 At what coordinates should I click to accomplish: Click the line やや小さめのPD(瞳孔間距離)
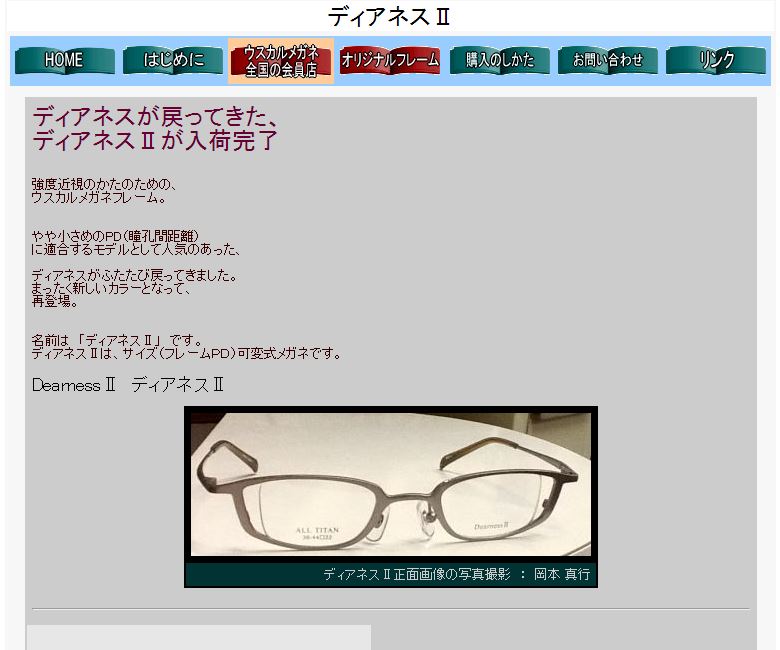[115, 236]
